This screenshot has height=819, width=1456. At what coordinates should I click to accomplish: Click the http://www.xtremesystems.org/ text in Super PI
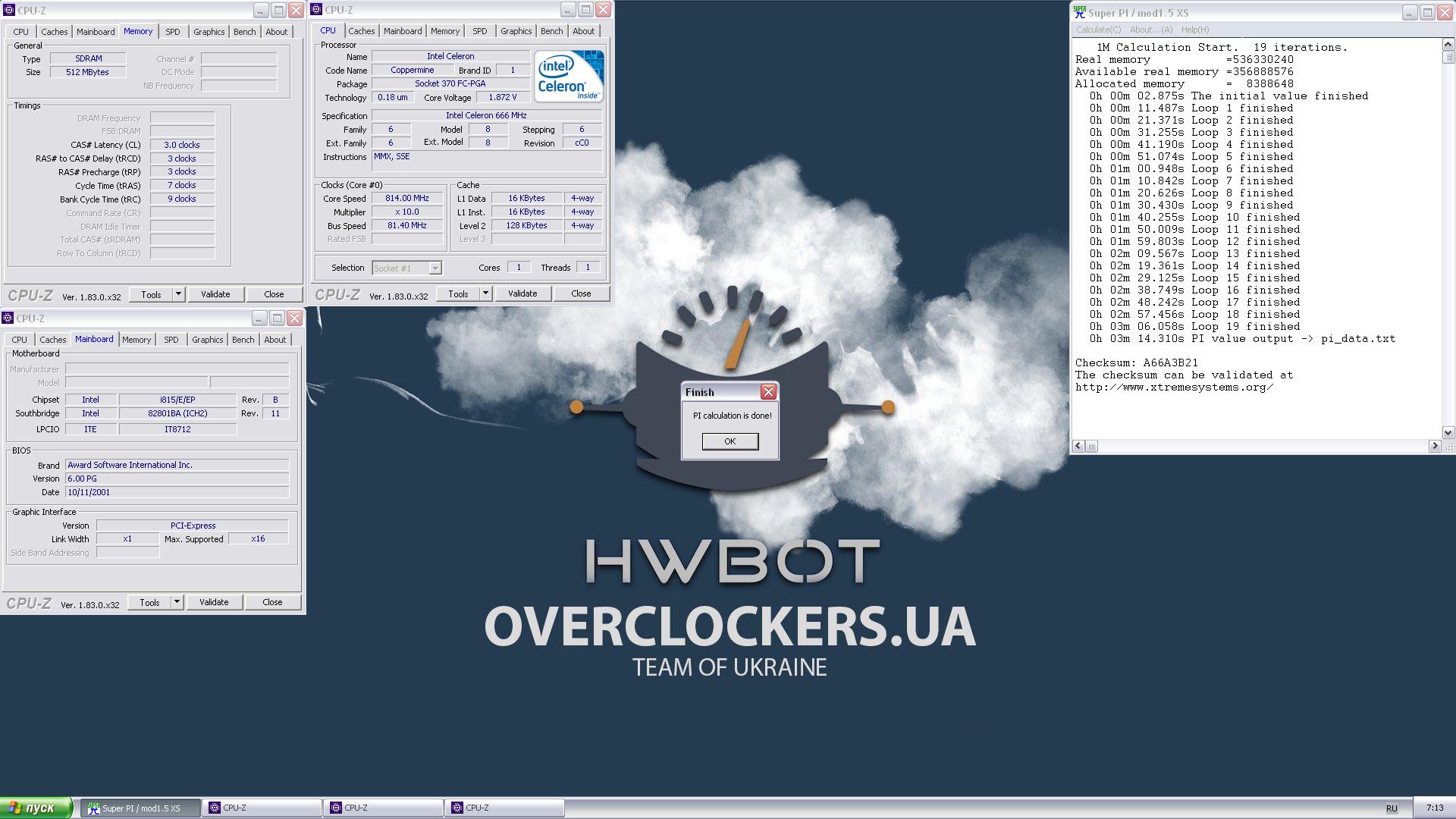coord(1174,387)
